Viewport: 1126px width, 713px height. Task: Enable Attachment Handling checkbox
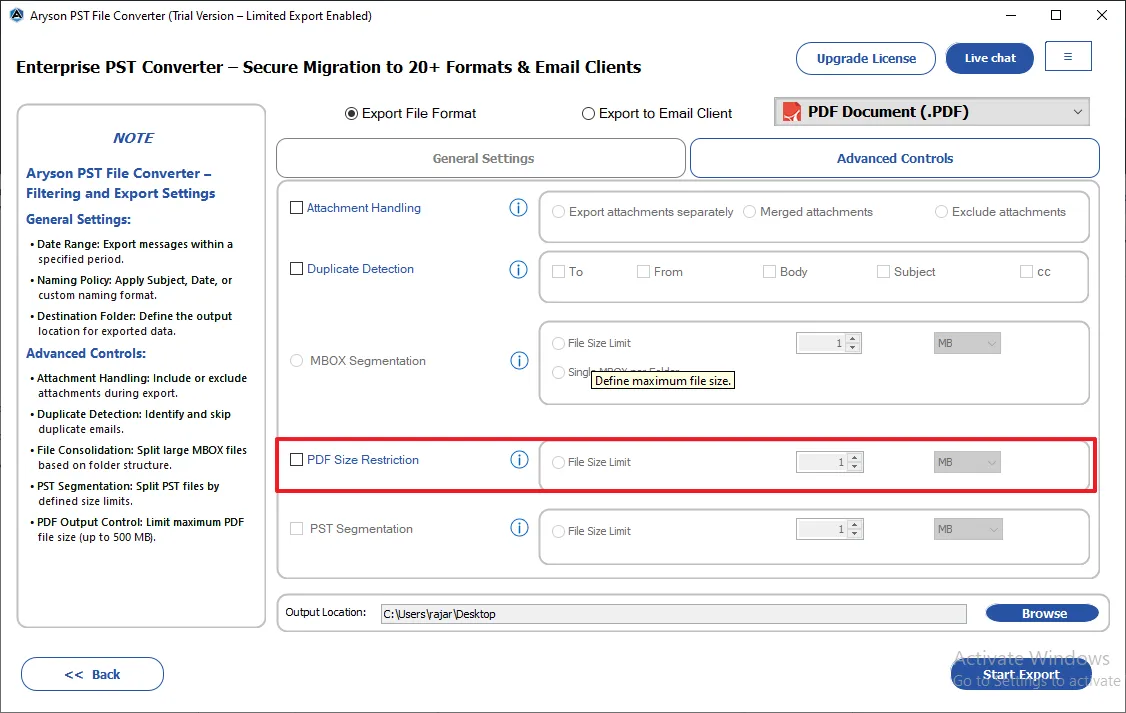point(297,208)
